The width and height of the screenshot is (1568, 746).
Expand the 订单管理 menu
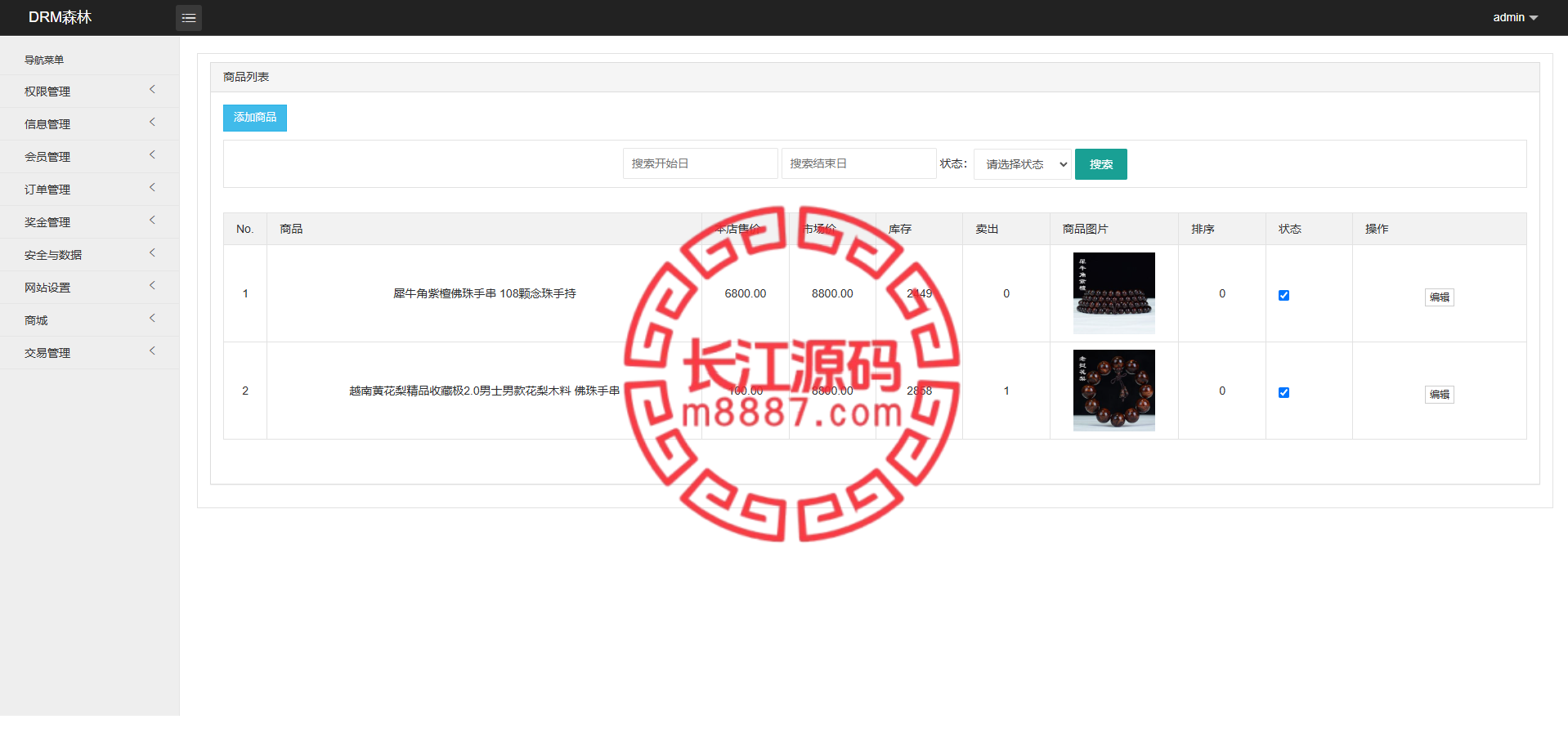tap(90, 190)
